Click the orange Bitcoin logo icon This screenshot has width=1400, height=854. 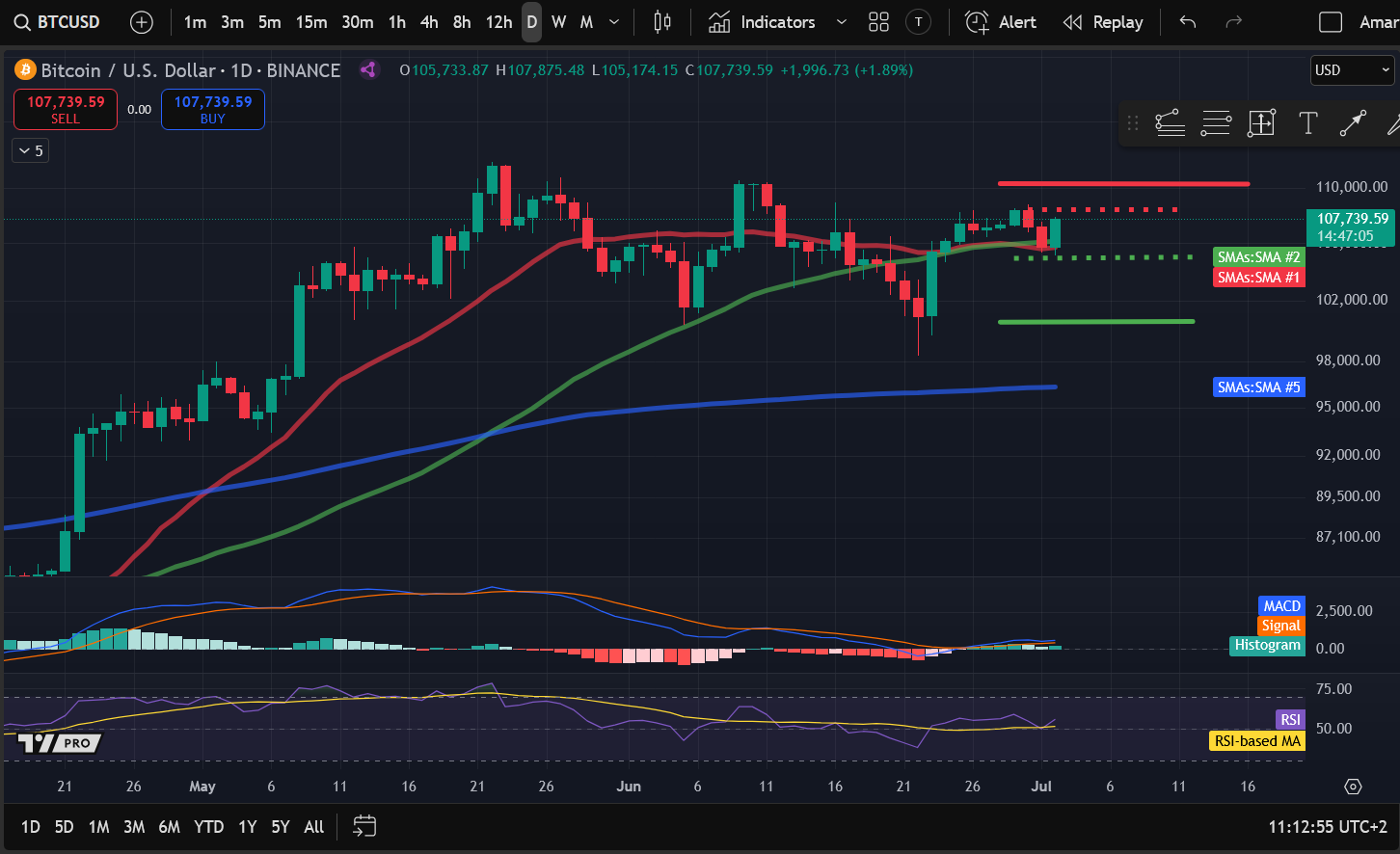tap(25, 69)
